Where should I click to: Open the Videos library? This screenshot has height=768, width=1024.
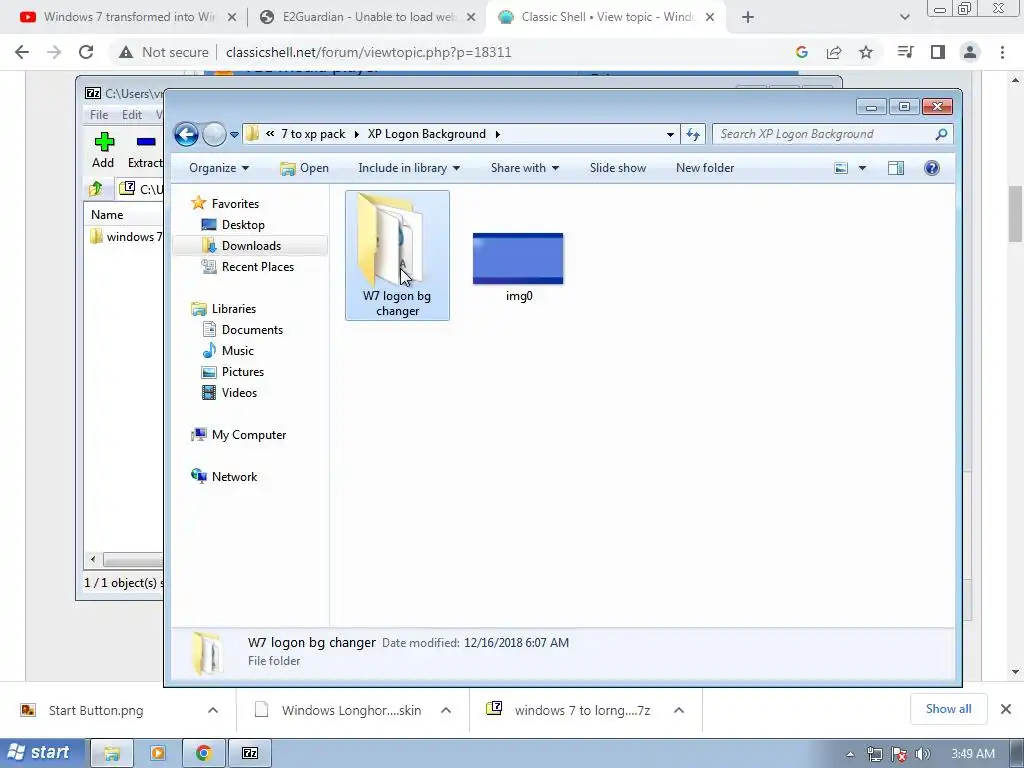click(229, 392)
